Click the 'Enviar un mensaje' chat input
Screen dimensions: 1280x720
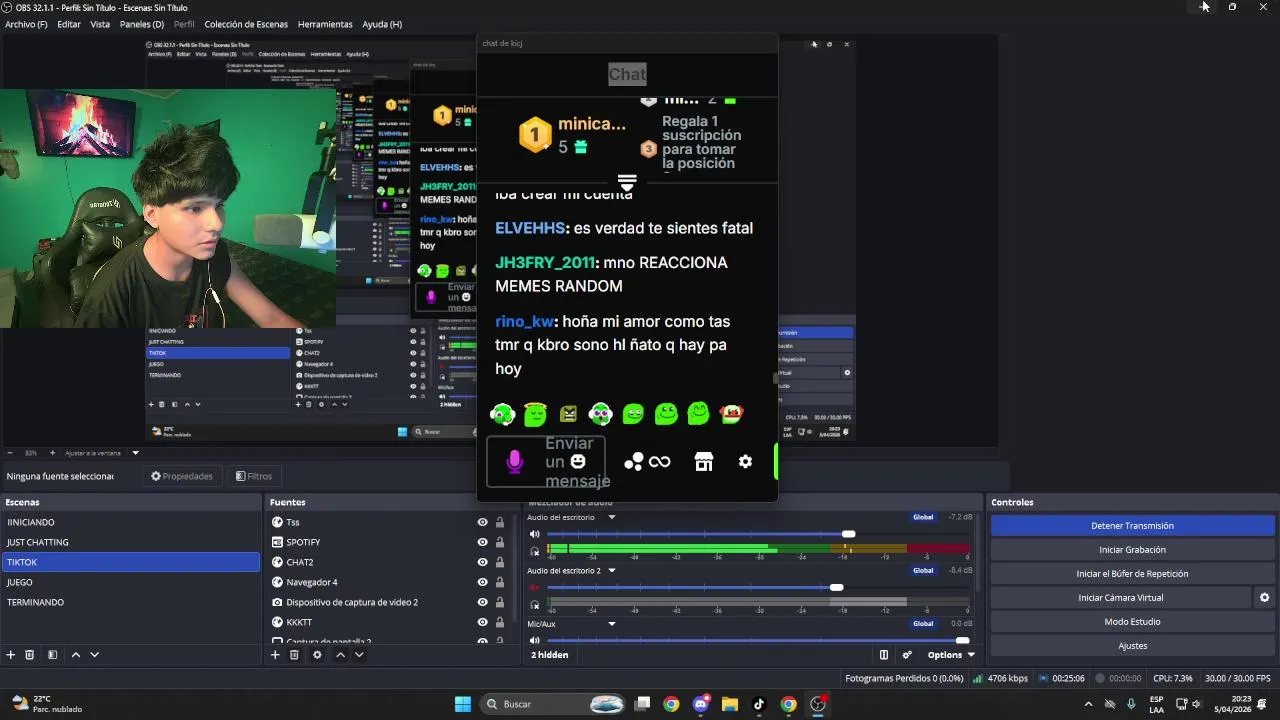546,462
